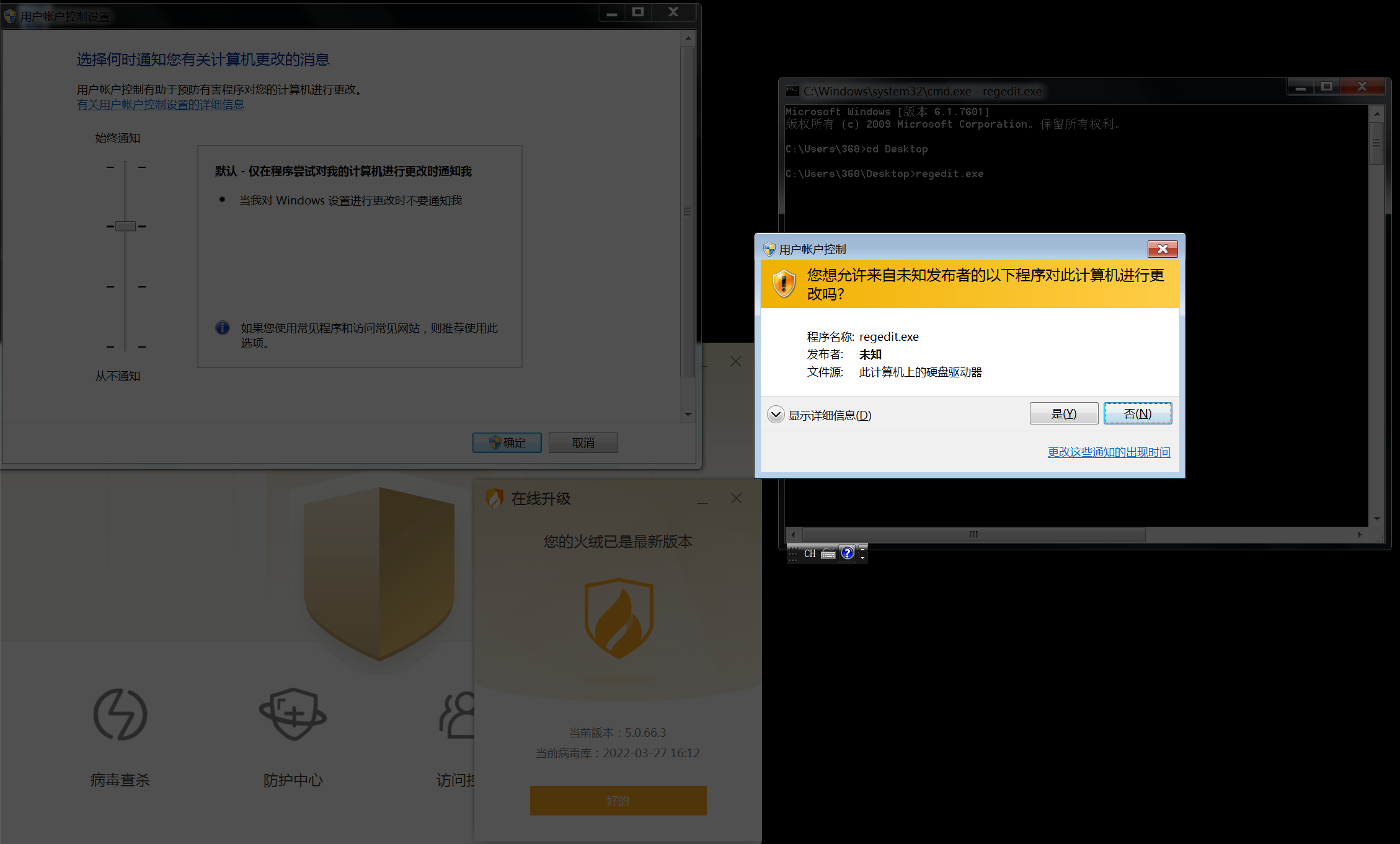Click 好的 button in 在线升级 dialog
Image resolution: width=1400 pixels, height=844 pixels.
(x=618, y=801)
